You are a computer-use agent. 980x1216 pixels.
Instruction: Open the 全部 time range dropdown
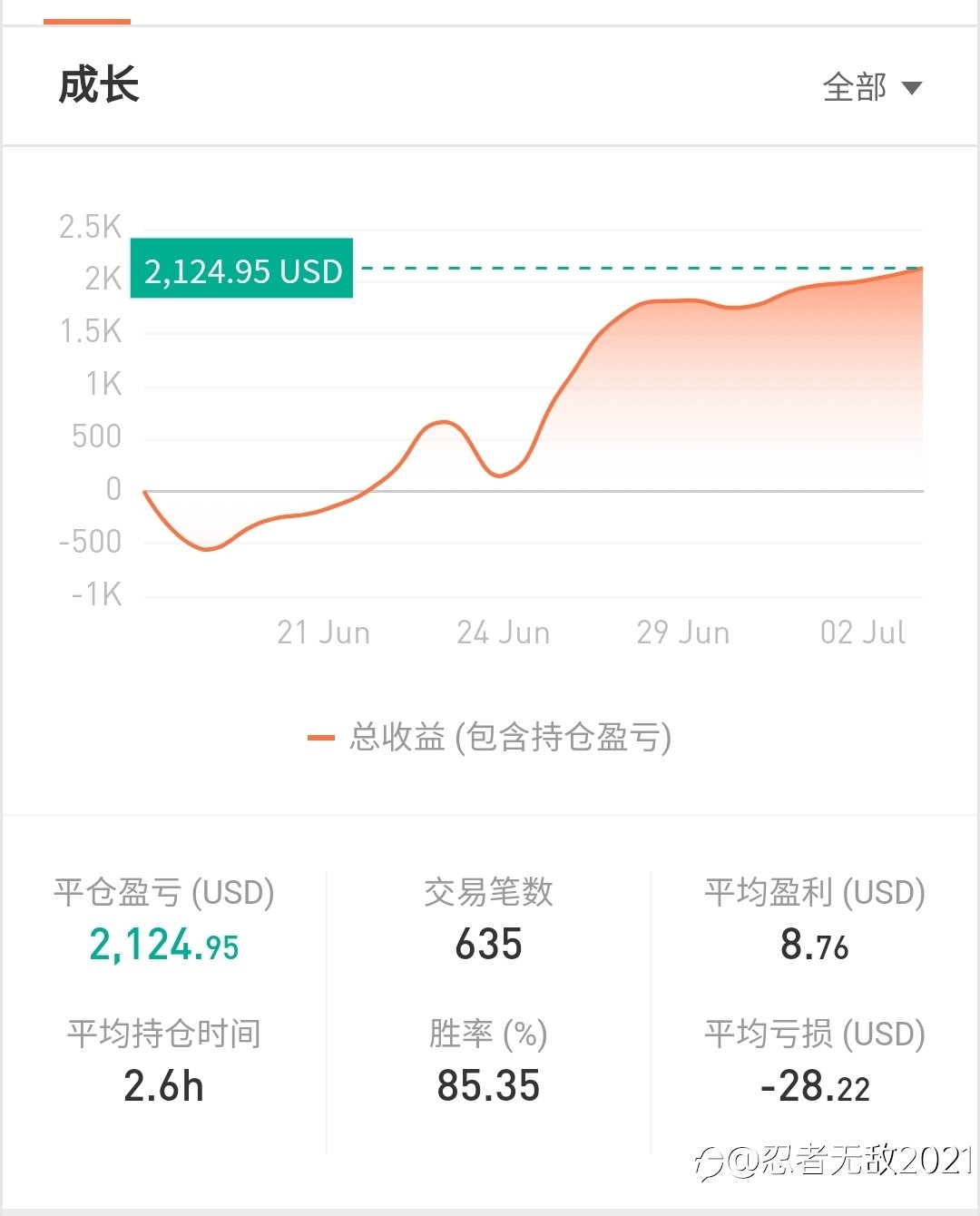872,88
